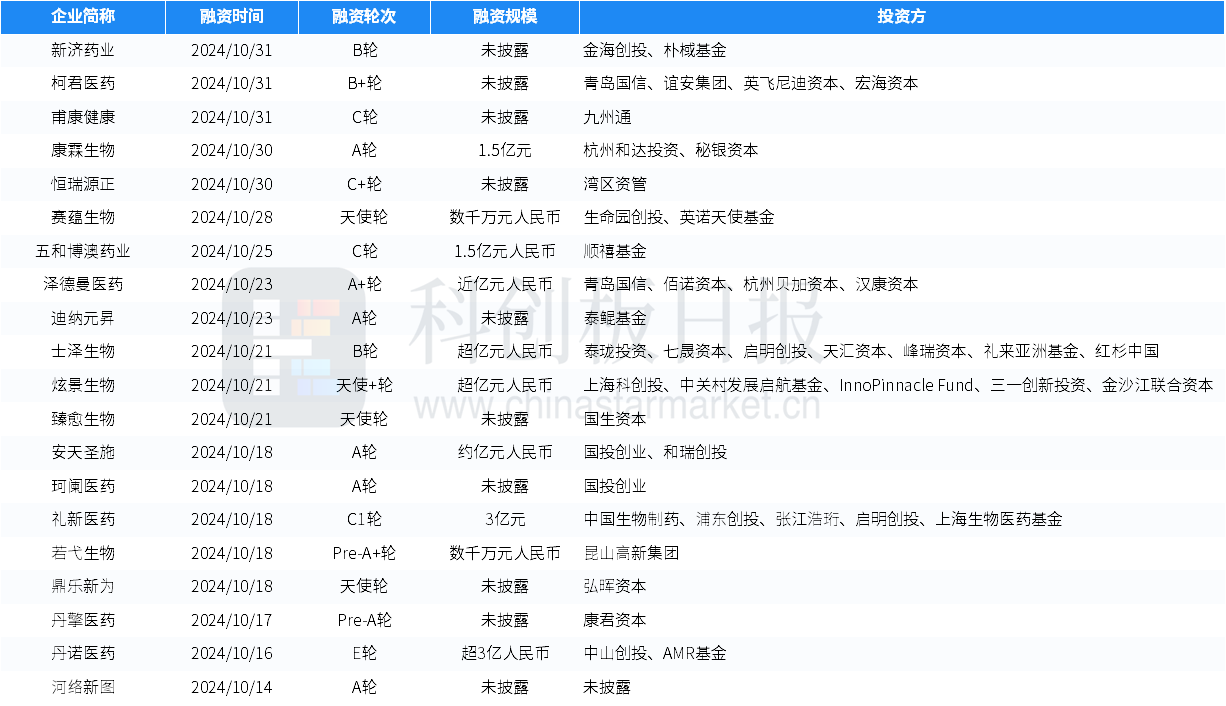Select the 超3亿人民币 amount cell
The width and height of the screenshot is (1226, 706).
point(504,653)
